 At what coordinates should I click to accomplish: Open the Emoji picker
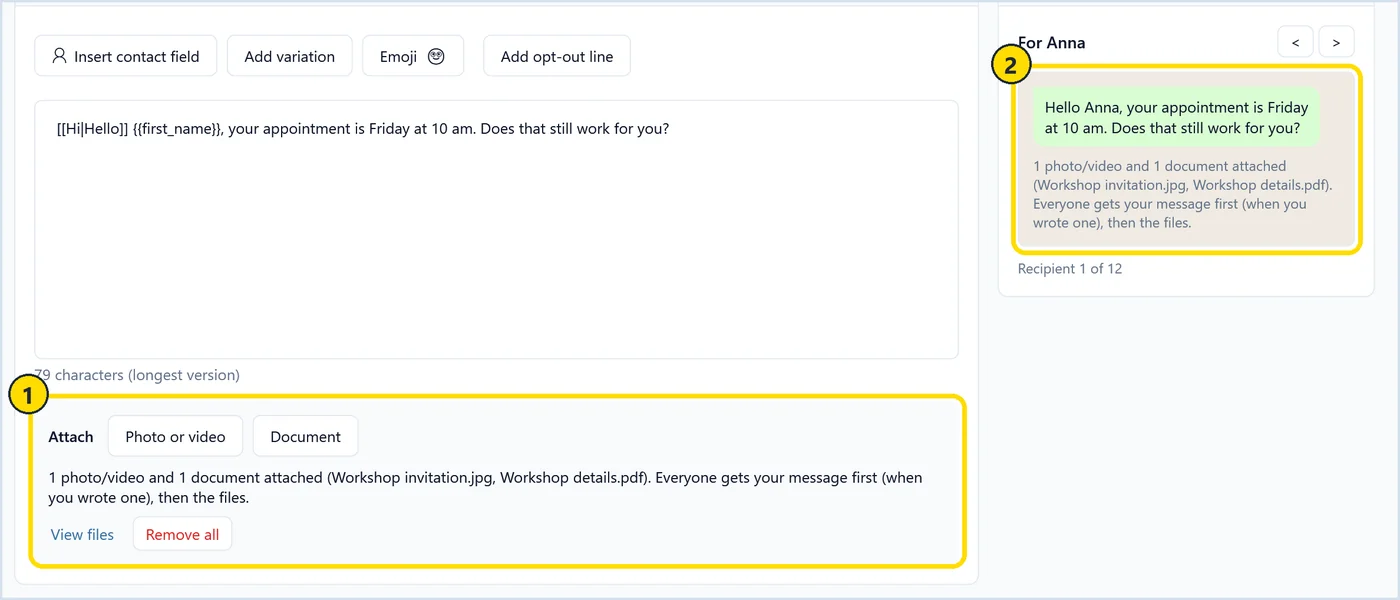(x=413, y=56)
